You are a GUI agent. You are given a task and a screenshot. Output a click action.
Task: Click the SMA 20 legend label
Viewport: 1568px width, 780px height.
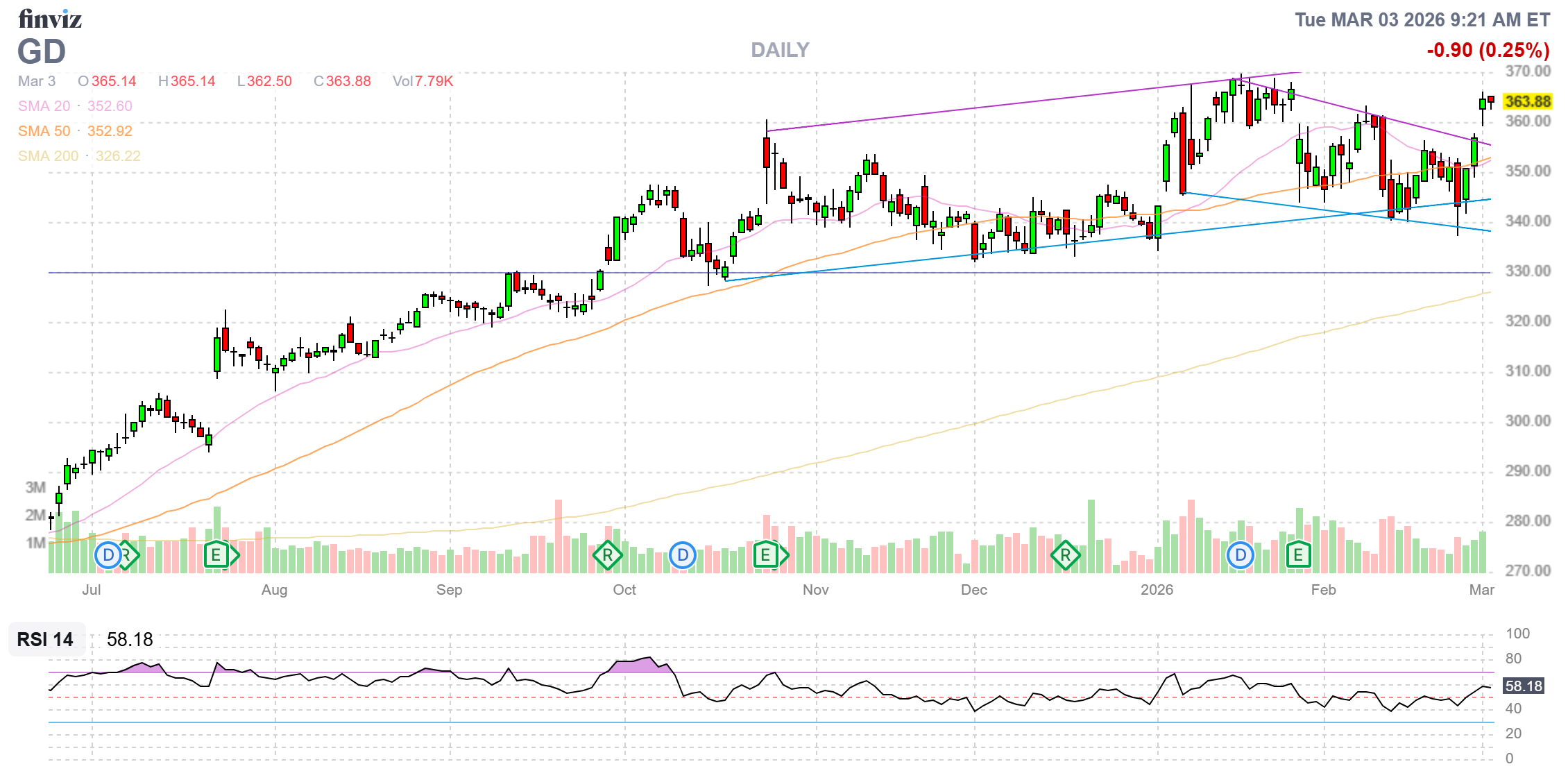44,106
